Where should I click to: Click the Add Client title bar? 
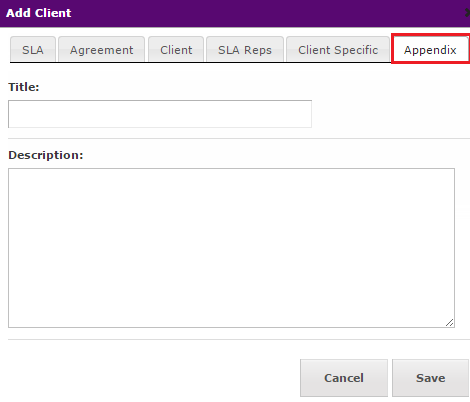point(235,13)
